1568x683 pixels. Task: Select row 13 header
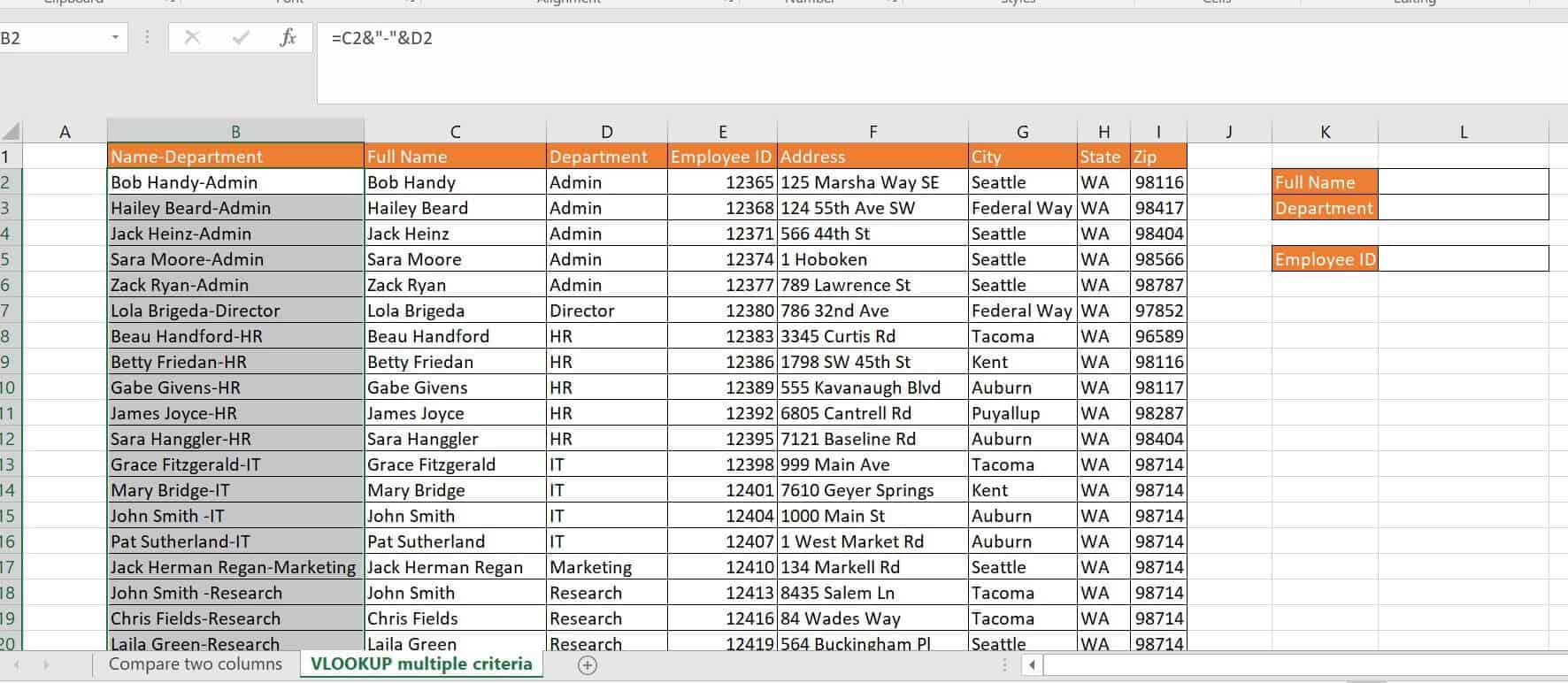[9, 464]
